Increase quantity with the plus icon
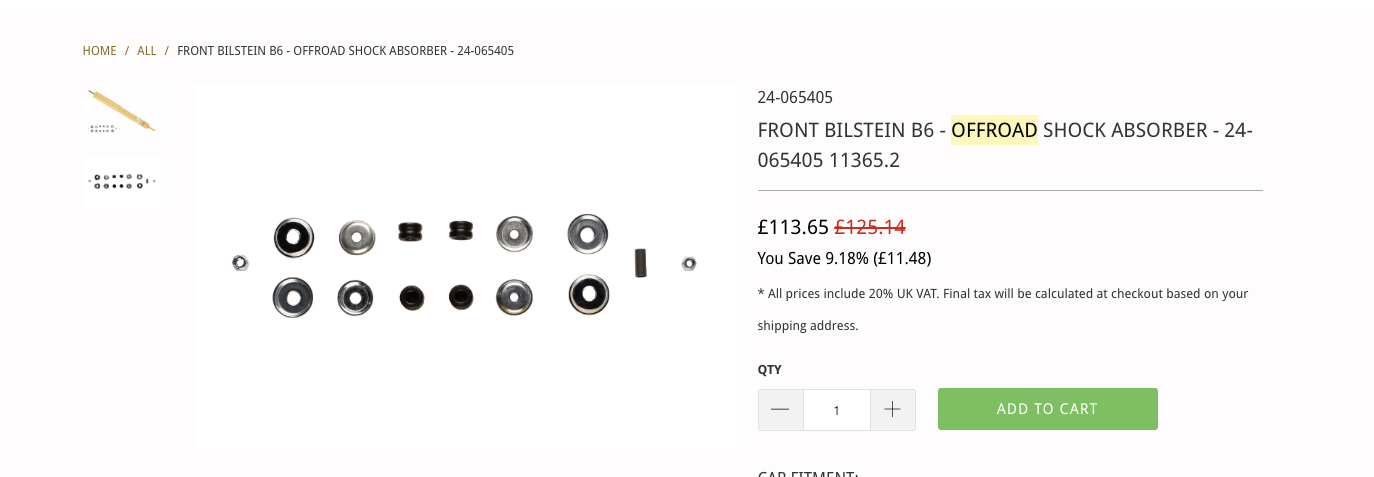This screenshot has height=477, width=1374. (893, 410)
